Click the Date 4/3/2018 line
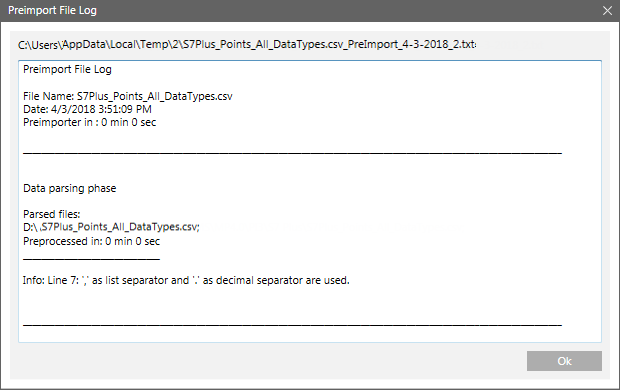620x390 pixels. click(x=87, y=109)
